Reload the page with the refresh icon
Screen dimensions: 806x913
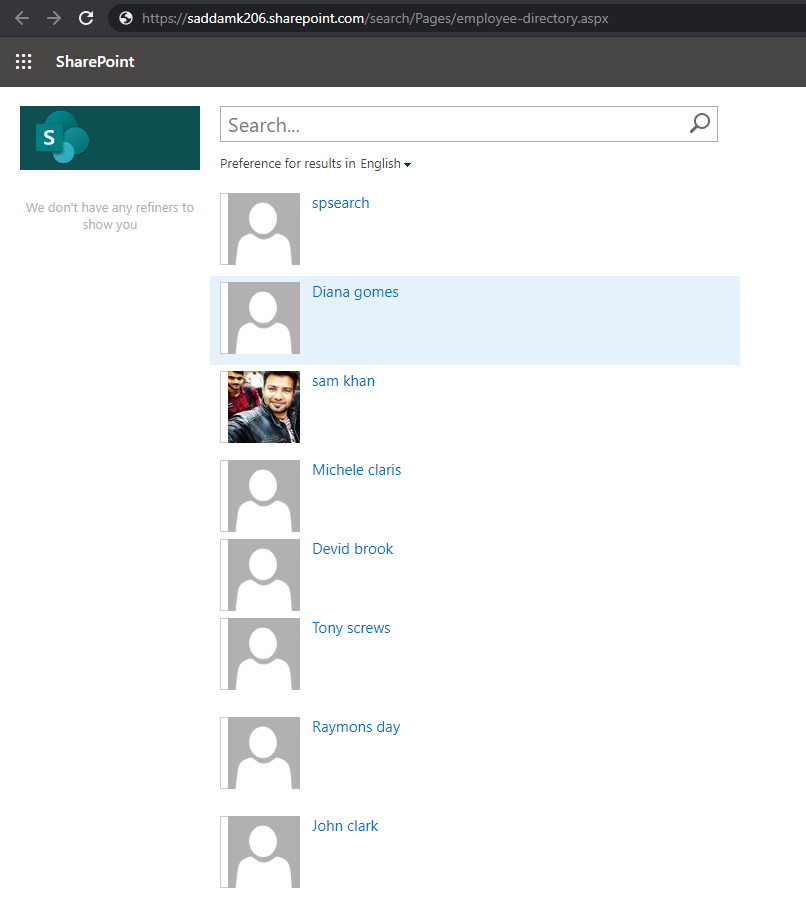pyautogui.click(x=86, y=19)
